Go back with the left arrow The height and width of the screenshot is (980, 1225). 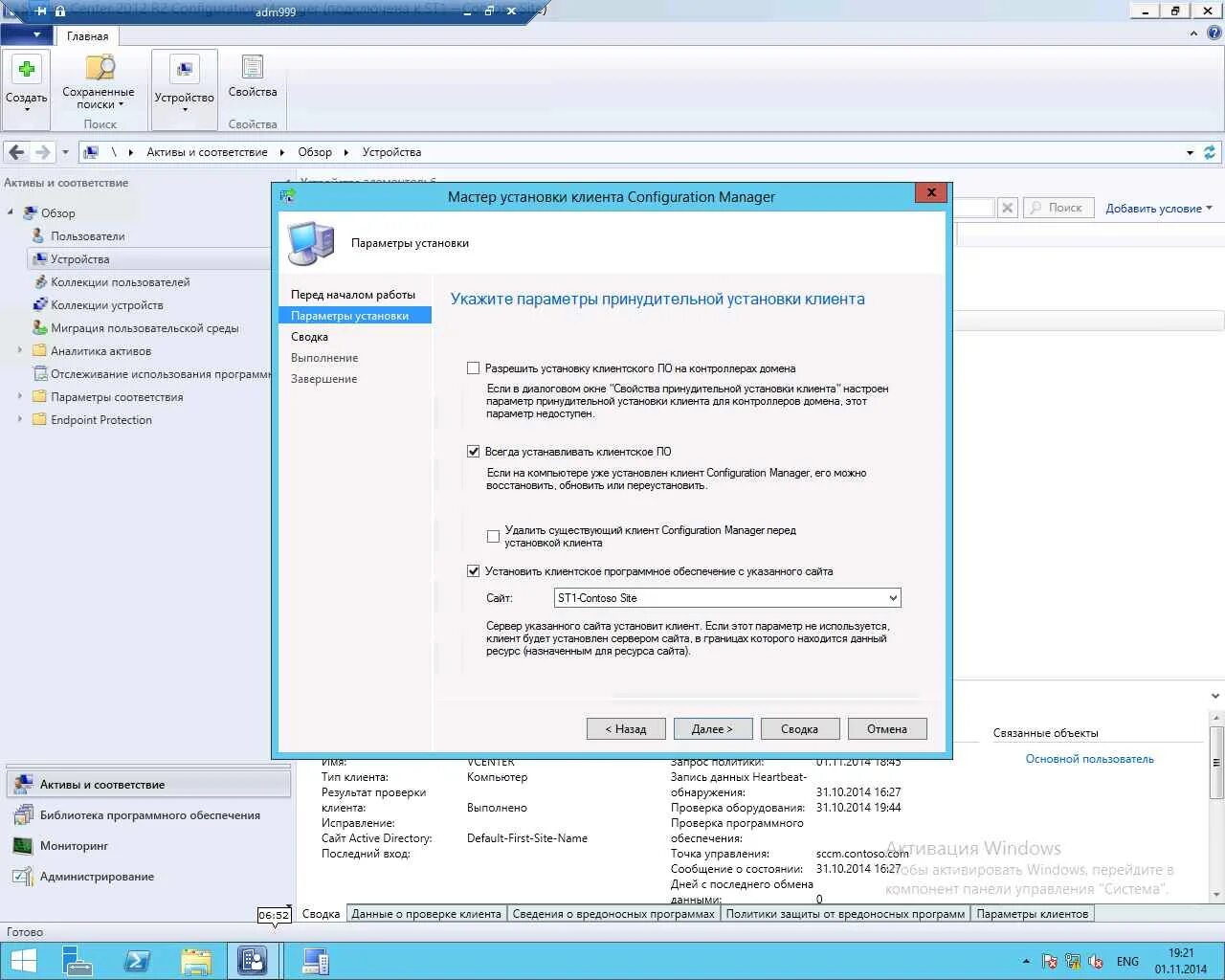tap(16, 152)
